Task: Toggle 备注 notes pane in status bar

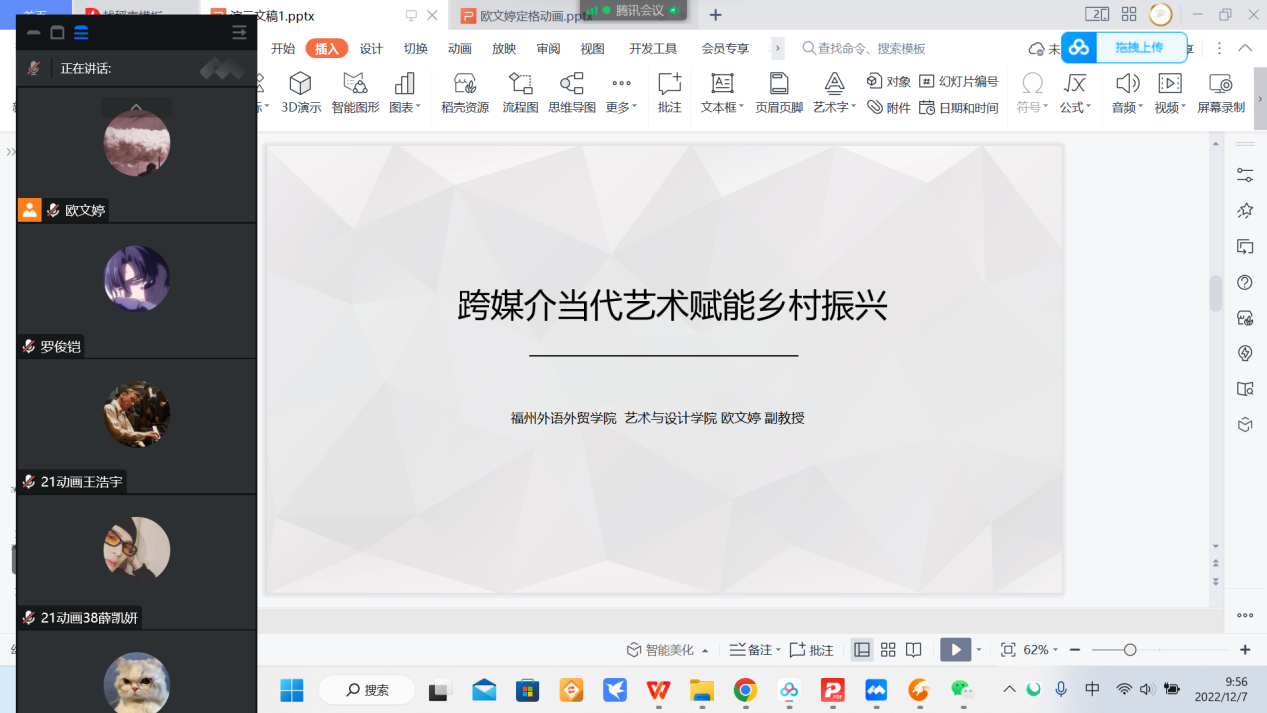Action: pos(751,650)
